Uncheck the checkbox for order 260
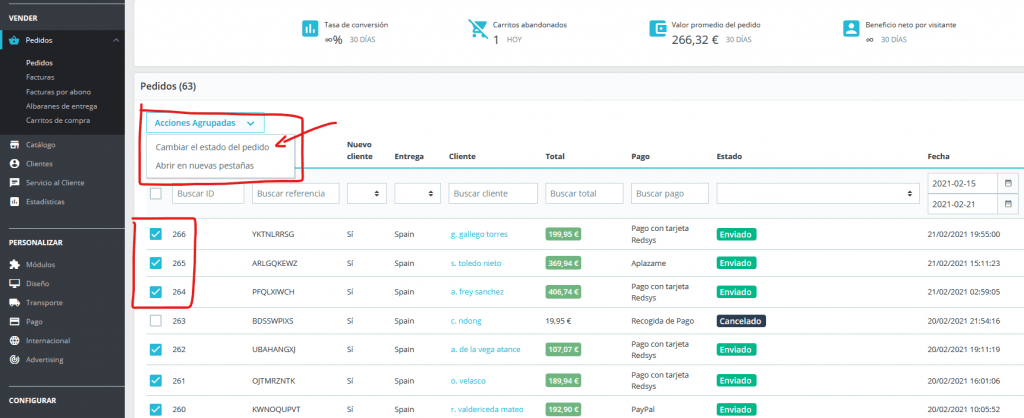 click(155, 410)
